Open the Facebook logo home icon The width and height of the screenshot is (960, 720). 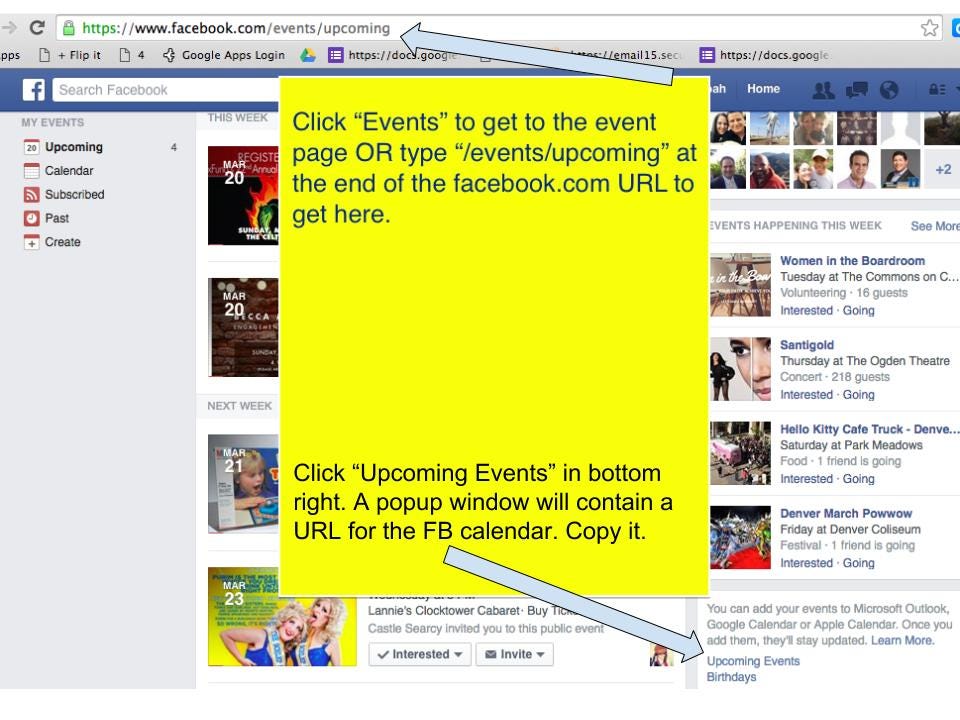(34, 90)
